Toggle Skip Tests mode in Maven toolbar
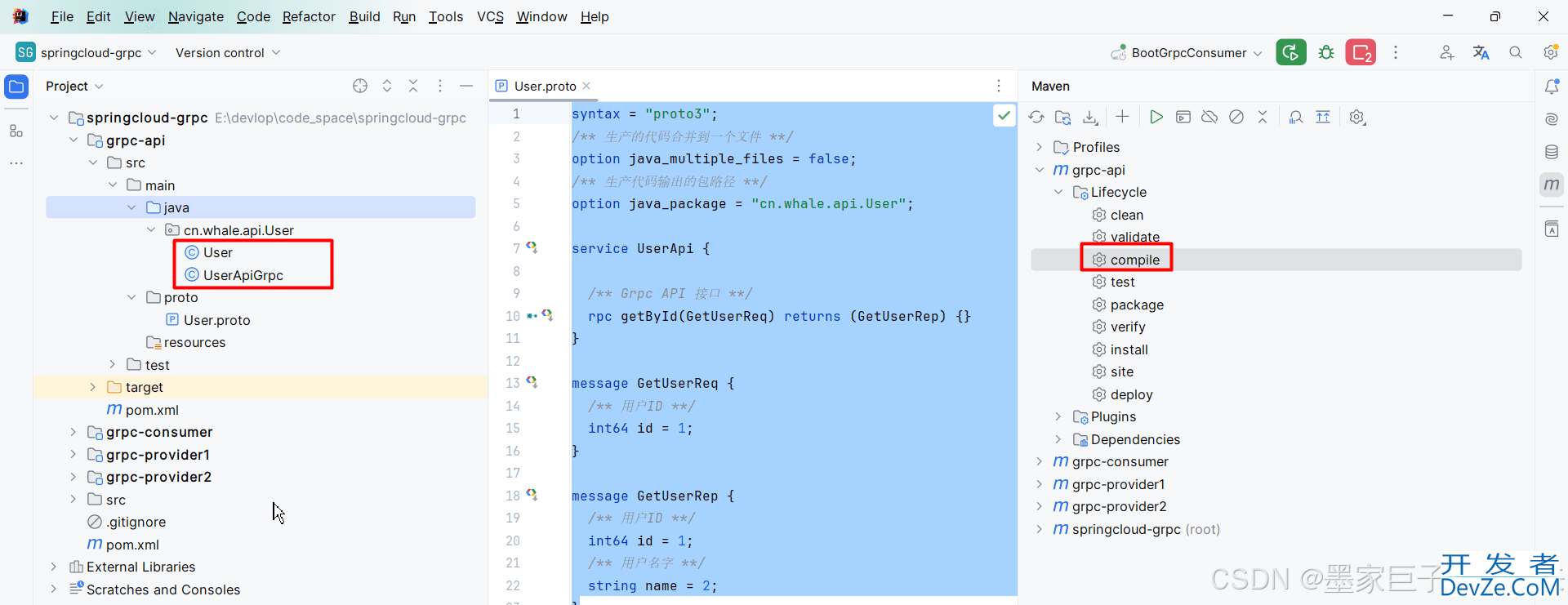Viewport: 1568px width, 605px height. 1236,118
